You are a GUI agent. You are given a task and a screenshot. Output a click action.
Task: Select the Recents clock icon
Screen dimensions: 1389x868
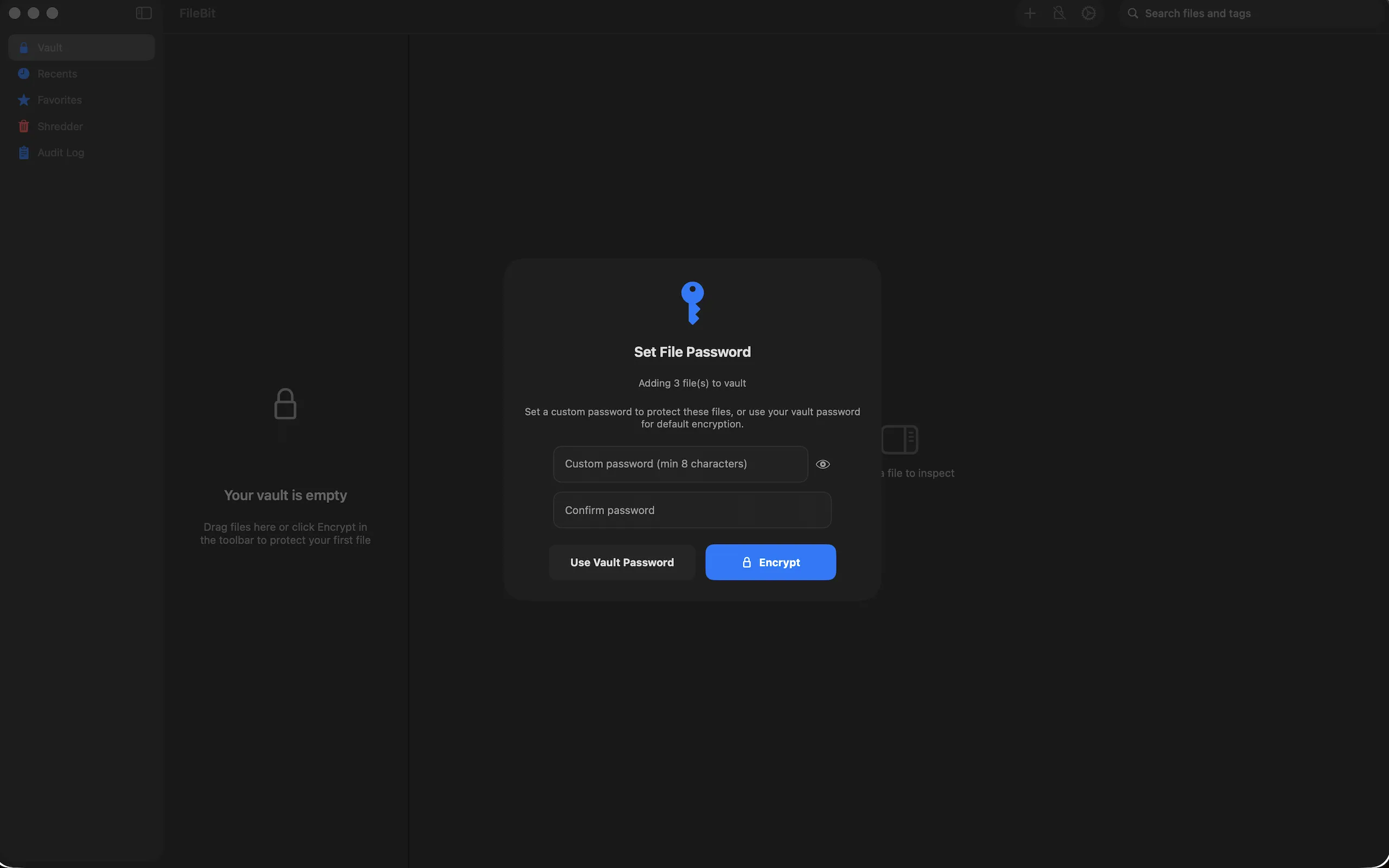point(23,73)
